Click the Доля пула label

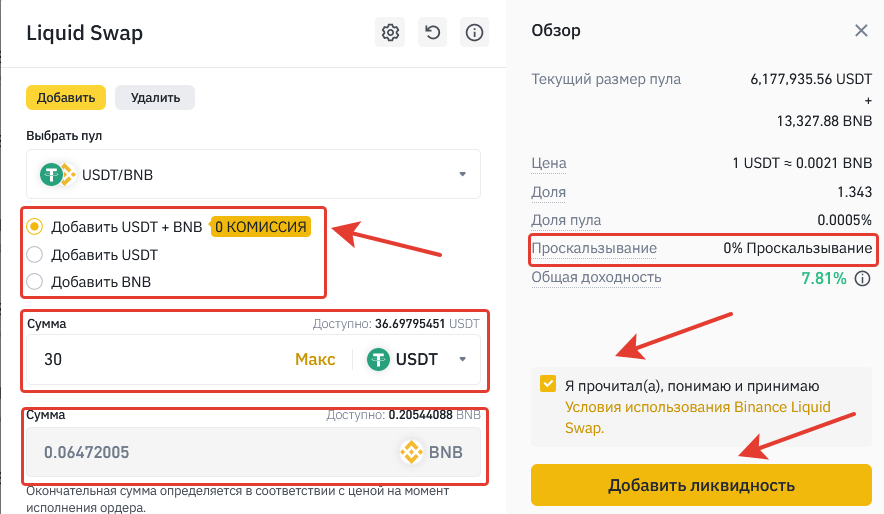566,220
